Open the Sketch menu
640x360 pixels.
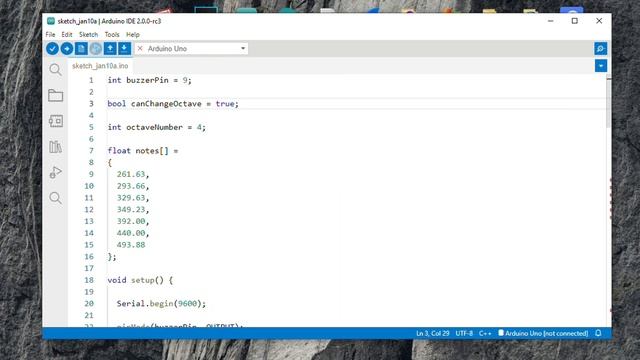pyautogui.click(x=88, y=35)
